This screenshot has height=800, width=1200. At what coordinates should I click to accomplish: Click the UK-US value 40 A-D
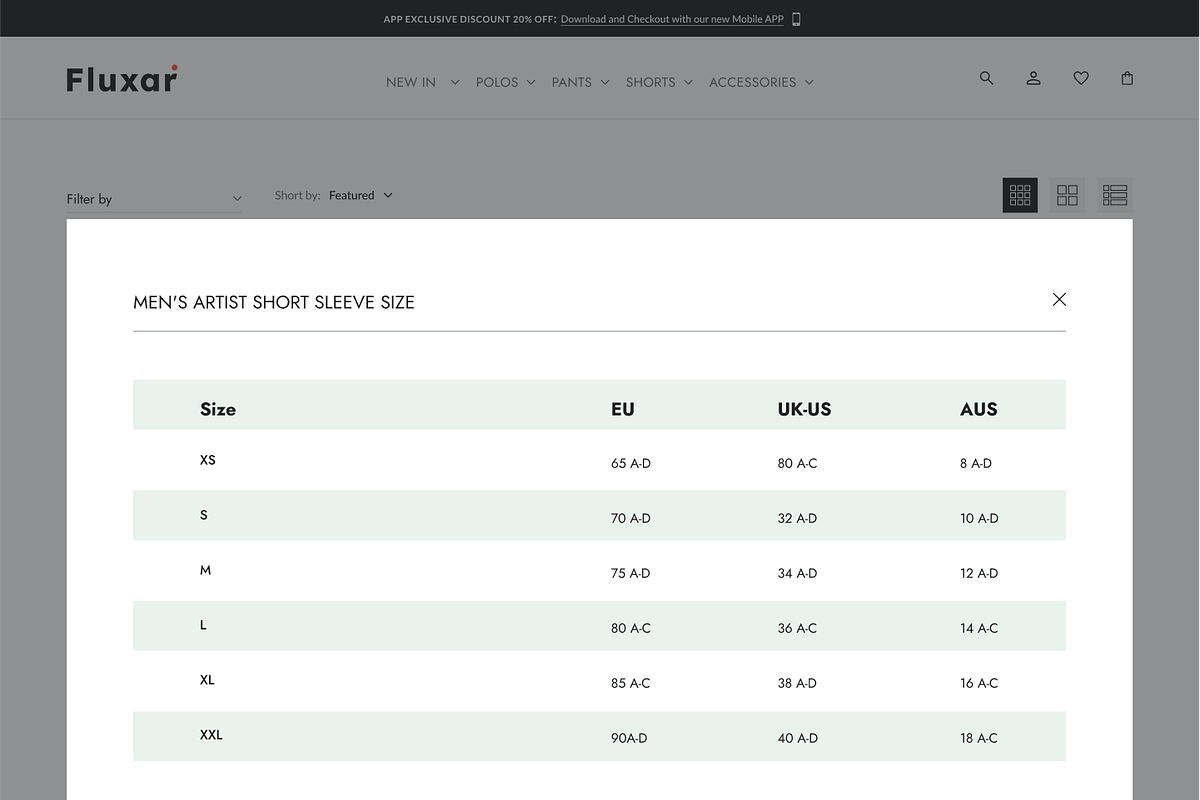pyautogui.click(x=798, y=738)
